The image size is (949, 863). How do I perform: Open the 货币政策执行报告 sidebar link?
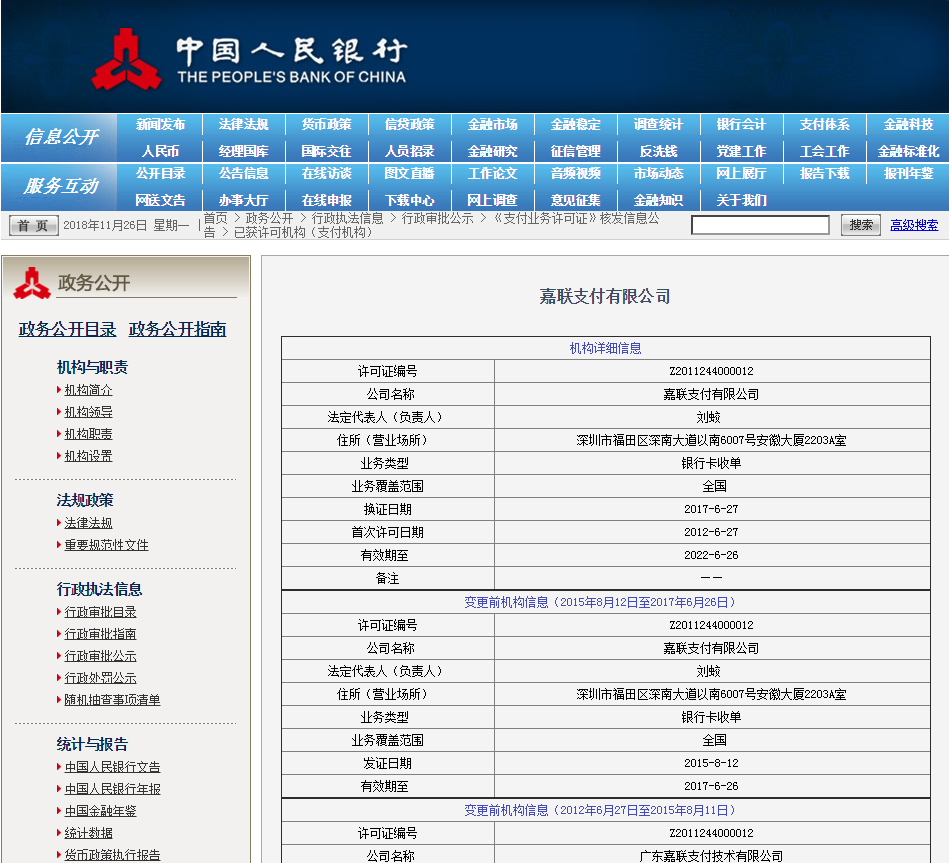pos(113,855)
